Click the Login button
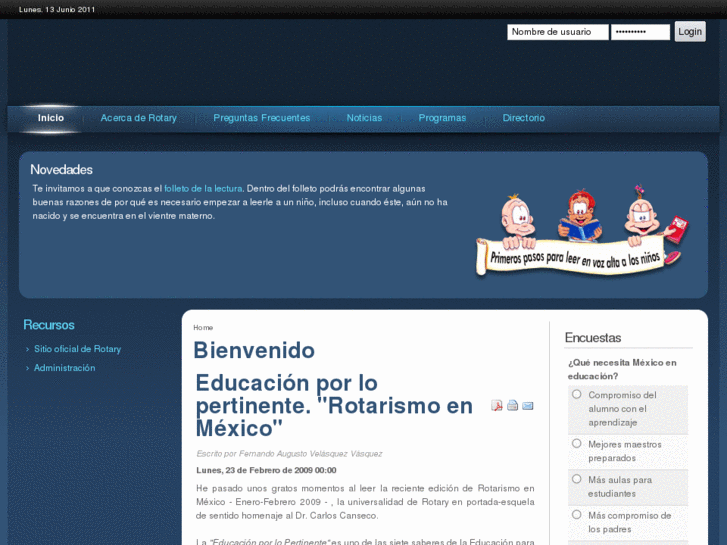This screenshot has height=545, width=727. pyautogui.click(x=690, y=32)
